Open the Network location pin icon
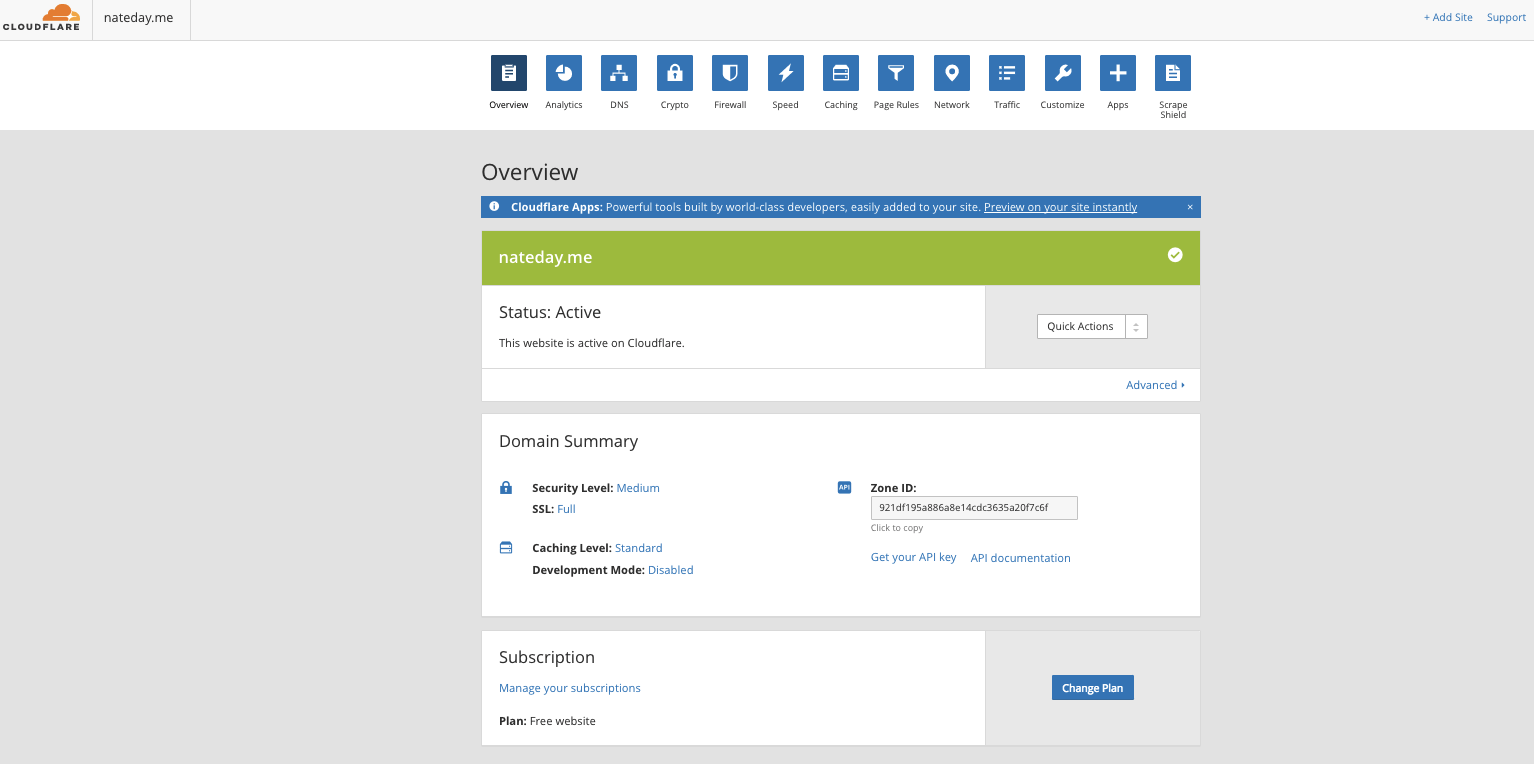Screen dimensions: 1534x764 952,73
